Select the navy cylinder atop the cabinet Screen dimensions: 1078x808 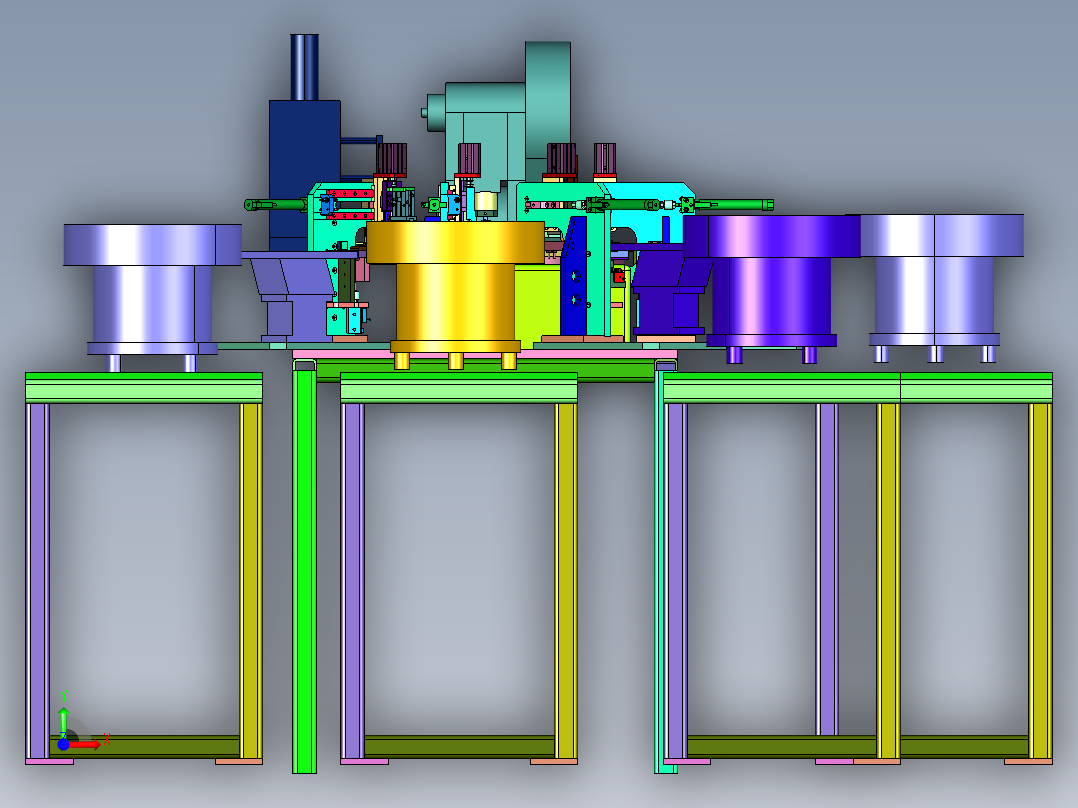[x=304, y=67]
